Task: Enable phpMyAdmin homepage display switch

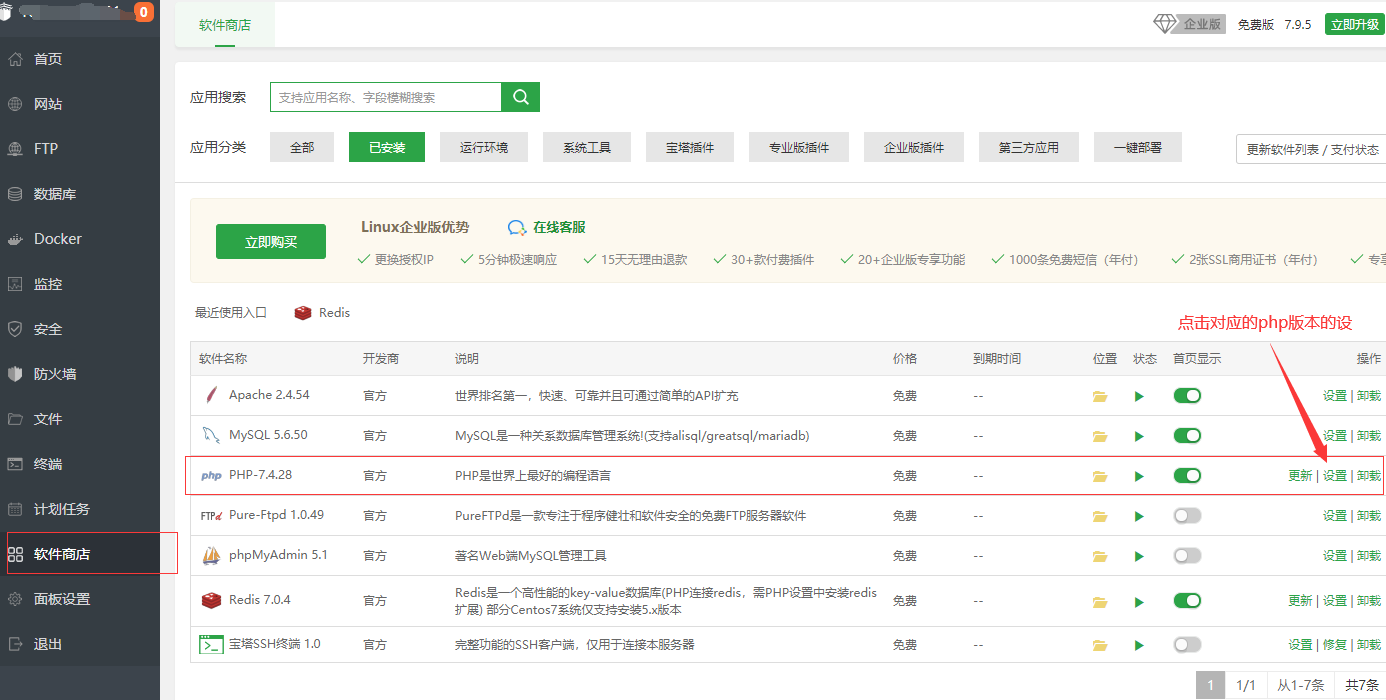Action: pos(1187,556)
